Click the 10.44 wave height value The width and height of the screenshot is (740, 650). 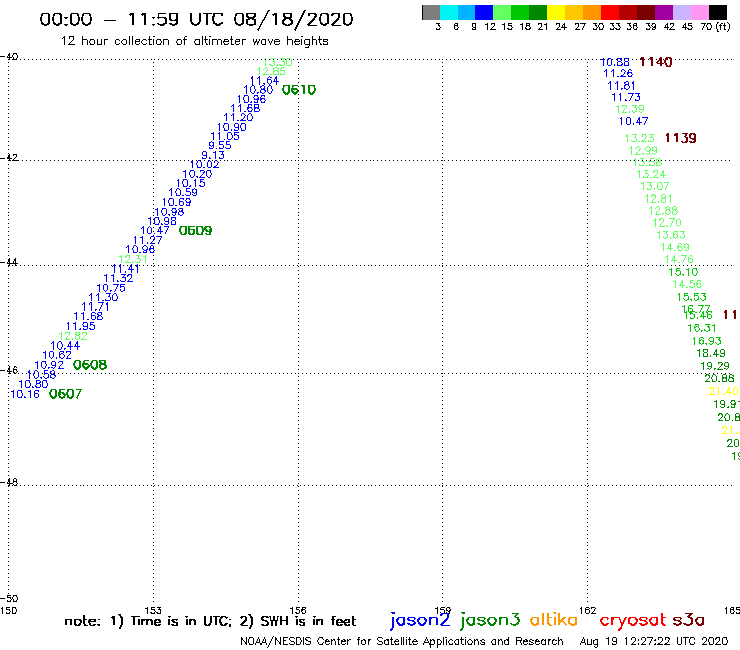(65, 346)
